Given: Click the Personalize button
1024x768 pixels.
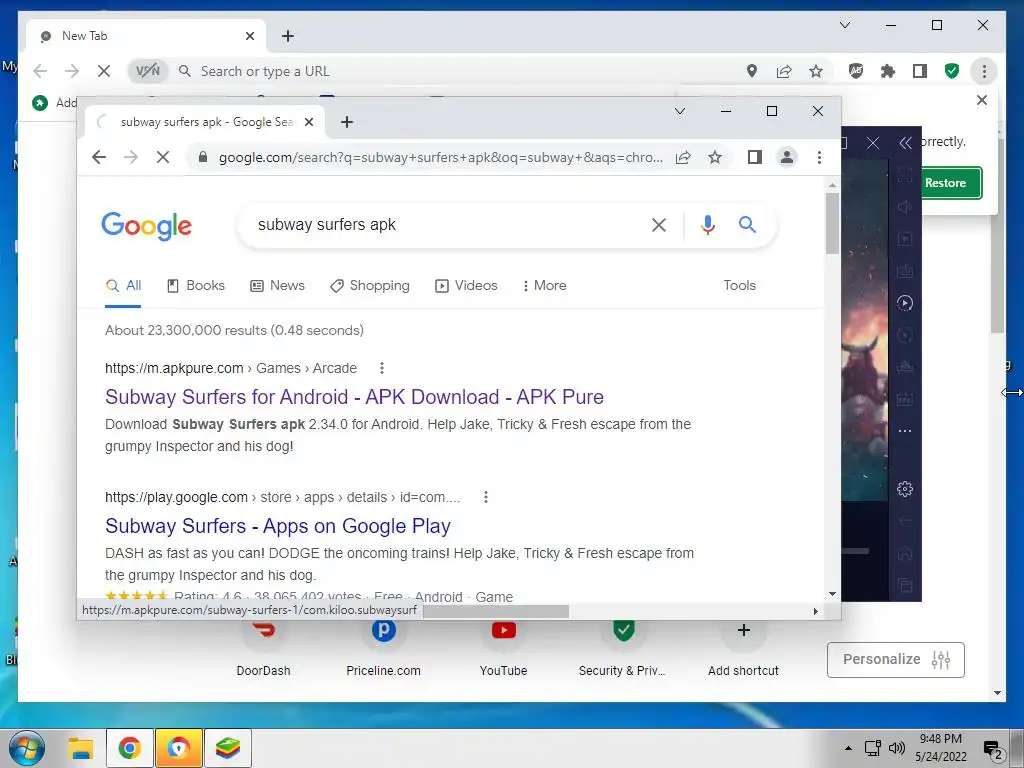Looking at the screenshot, I should click(x=895, y=660).
